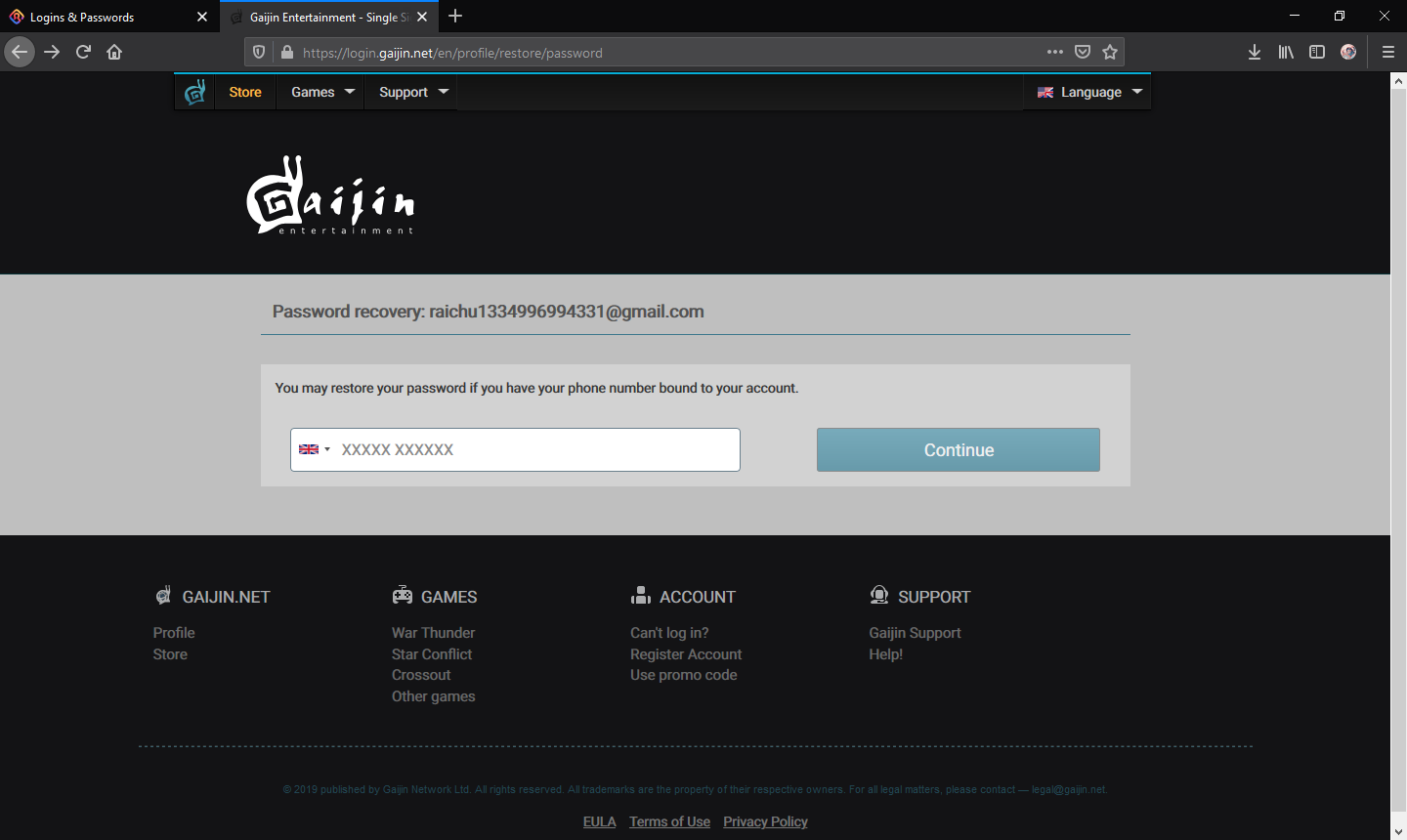Click the SUPPORT headset footer icon
The image size is (1407, 840).
tap(879, 595)
